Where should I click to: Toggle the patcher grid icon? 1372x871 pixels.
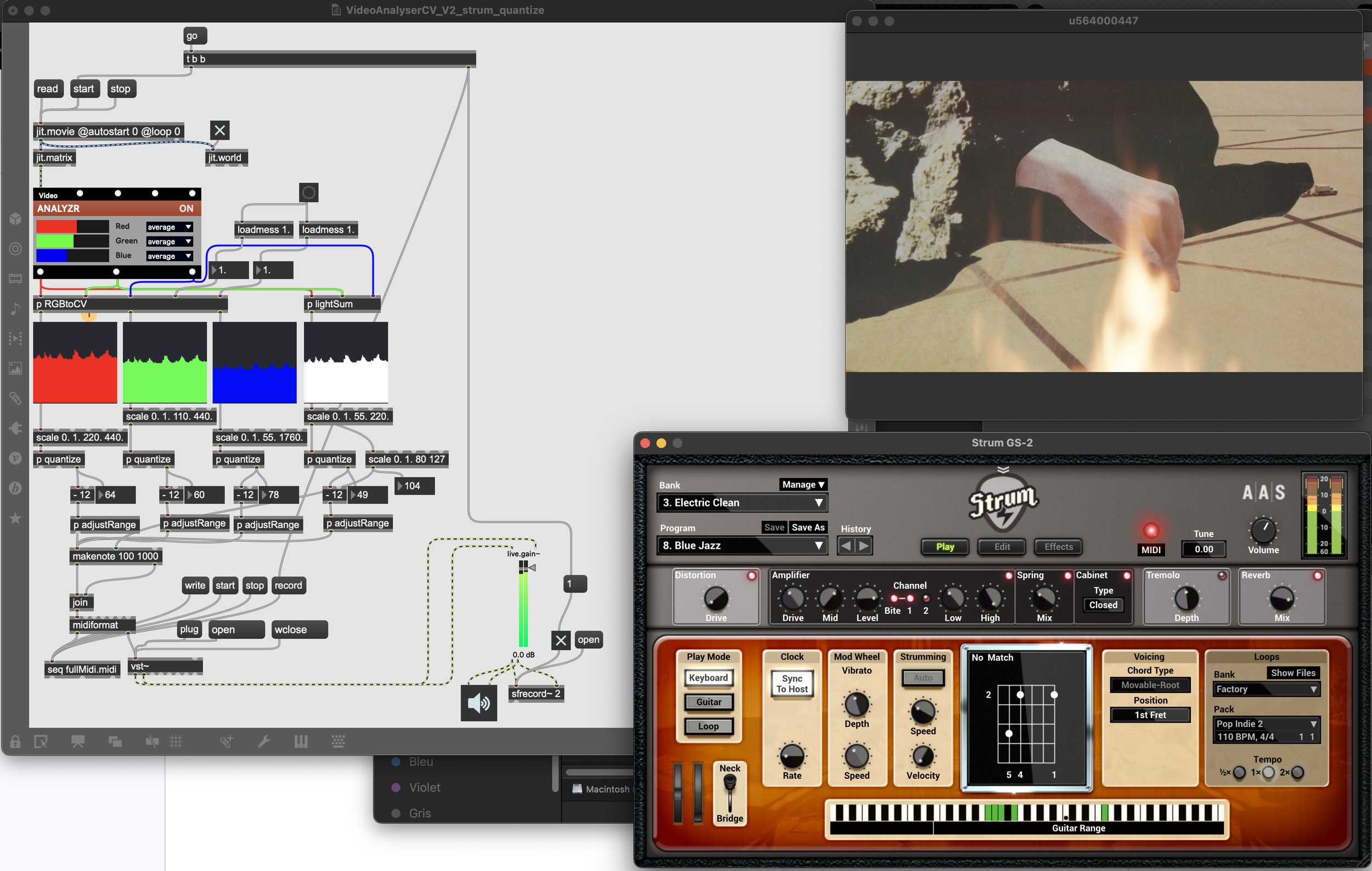pyautogui.click(x=176, y=741)
